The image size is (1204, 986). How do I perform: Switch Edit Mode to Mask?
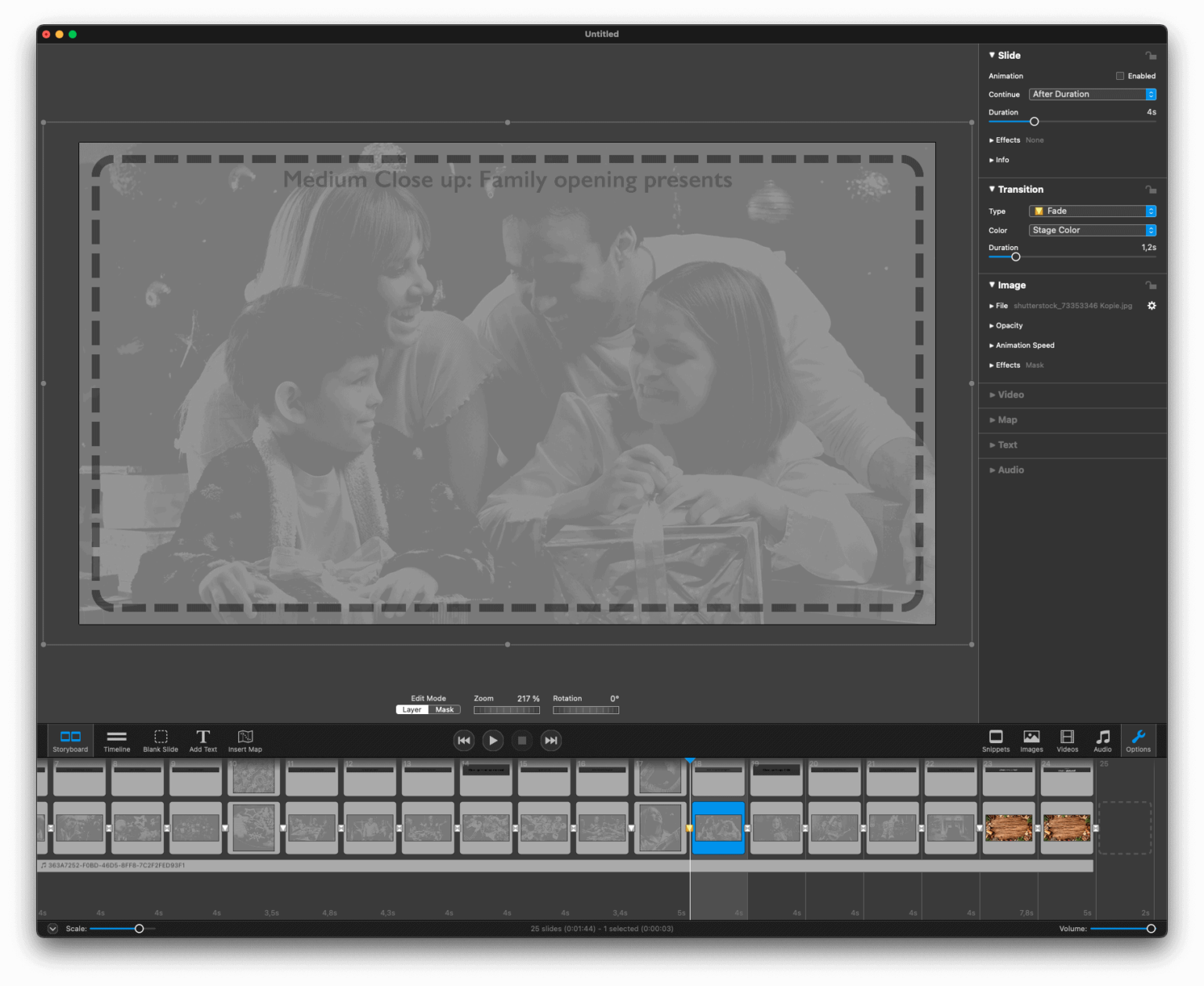444,710
